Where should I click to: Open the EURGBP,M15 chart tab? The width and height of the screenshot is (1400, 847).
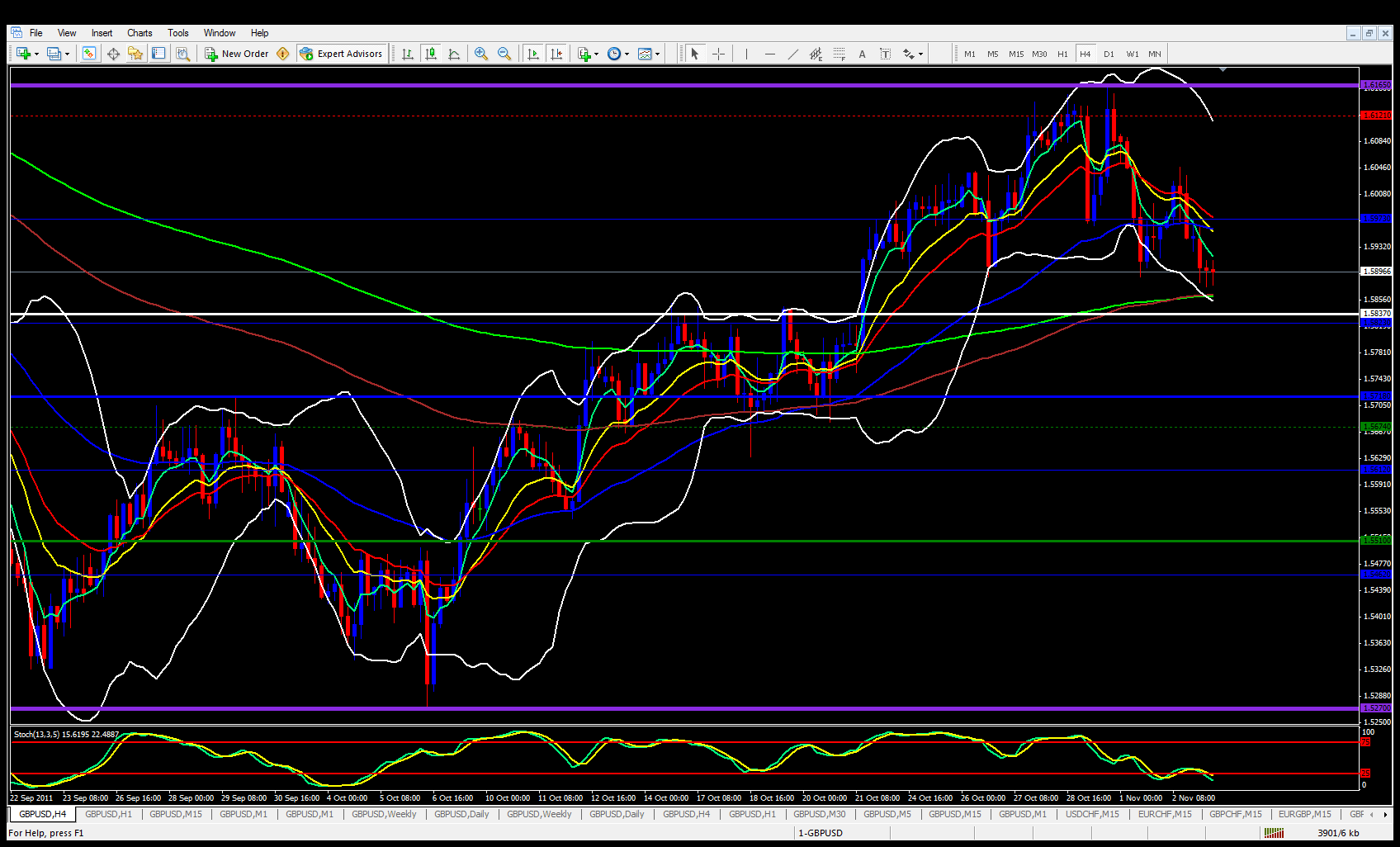pyautogui.click(x=1305, y=814)
